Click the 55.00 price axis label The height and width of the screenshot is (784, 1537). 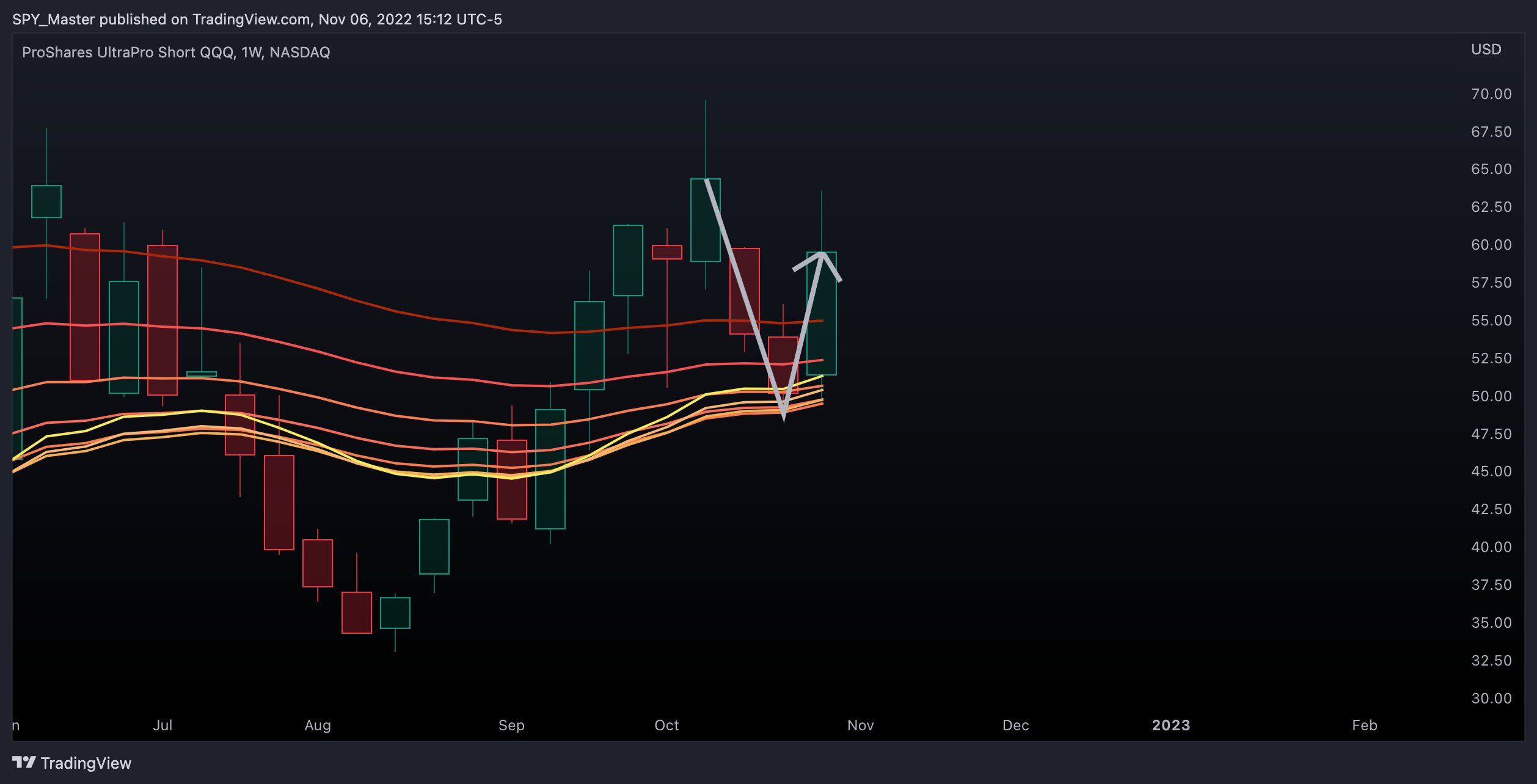point(1491,321)
